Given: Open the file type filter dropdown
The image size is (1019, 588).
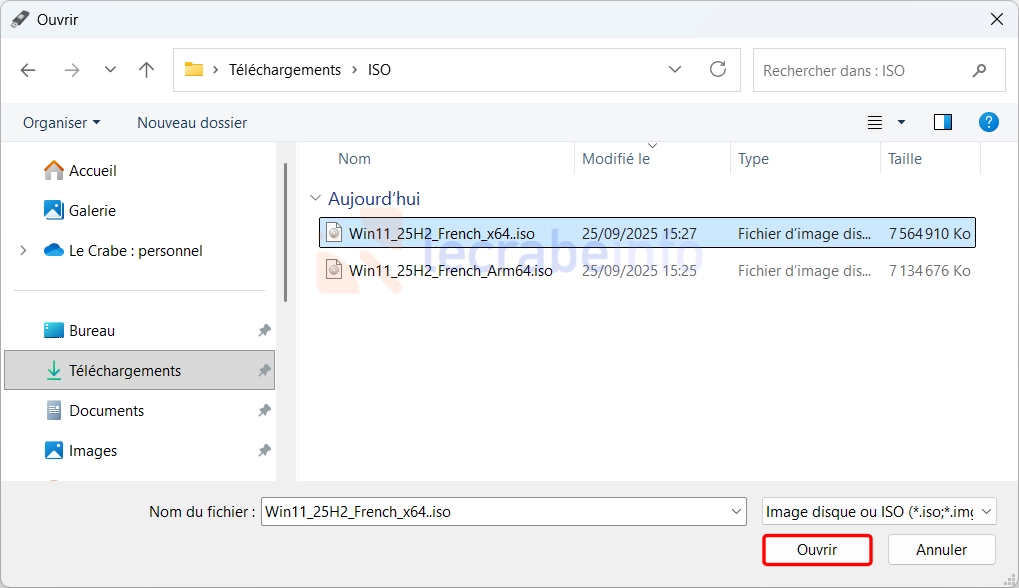Looking at the screenshot, I should tap(879, 512).
